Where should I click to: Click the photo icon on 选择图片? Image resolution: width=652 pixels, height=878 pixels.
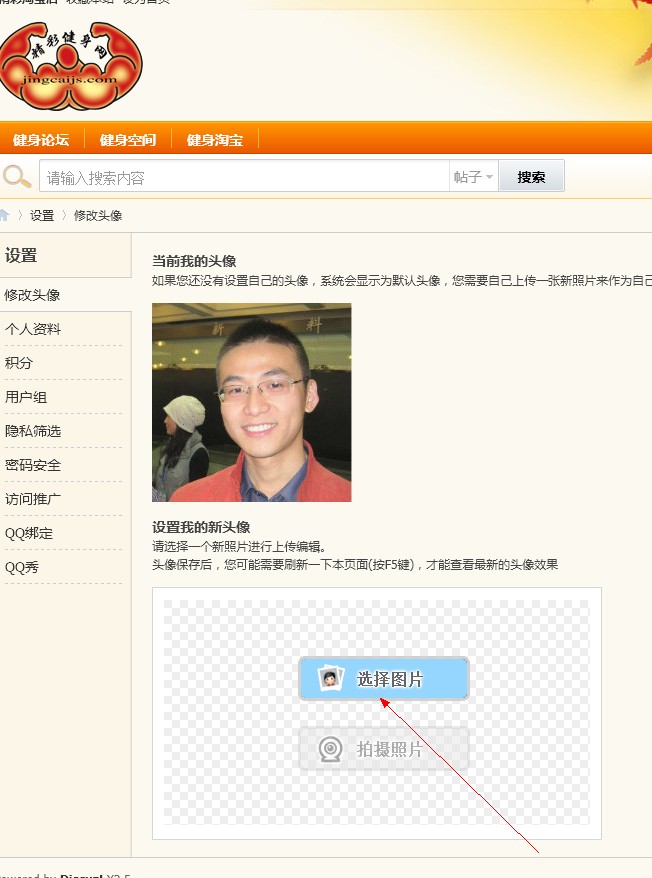(330, 679)
